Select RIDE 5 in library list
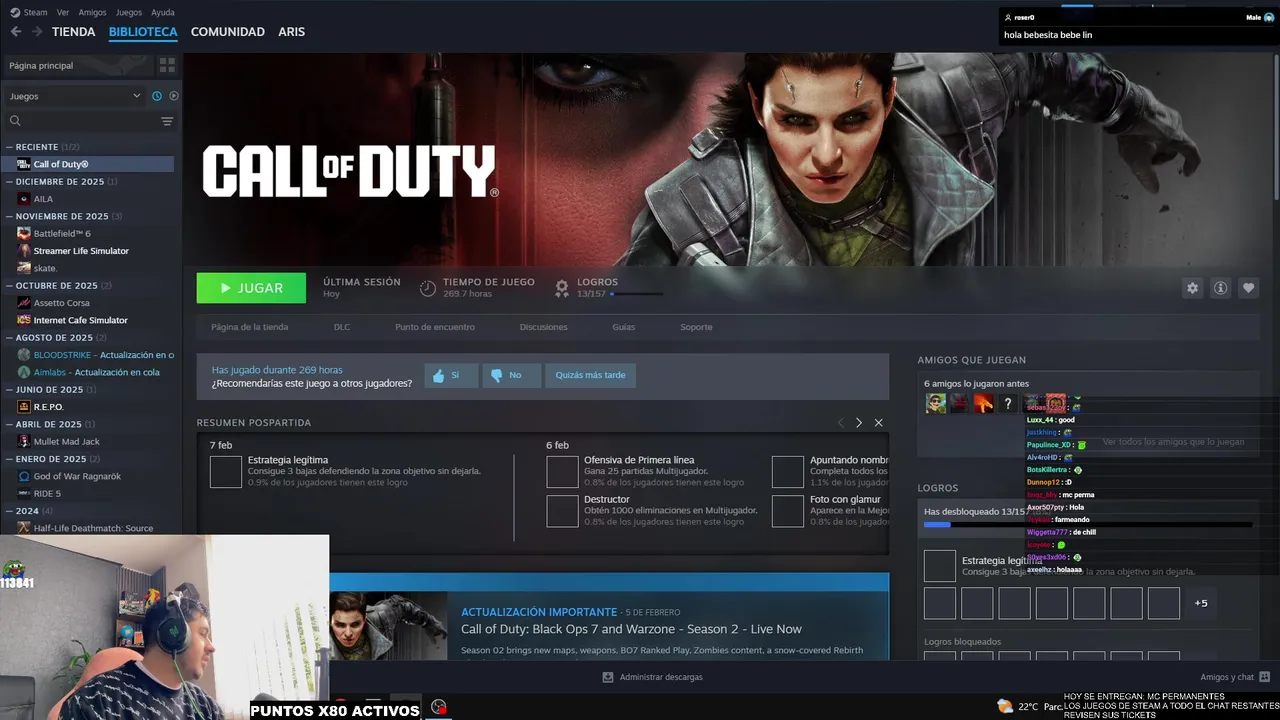The height and width of the screenshot is (720, 1280). (89, 493)
